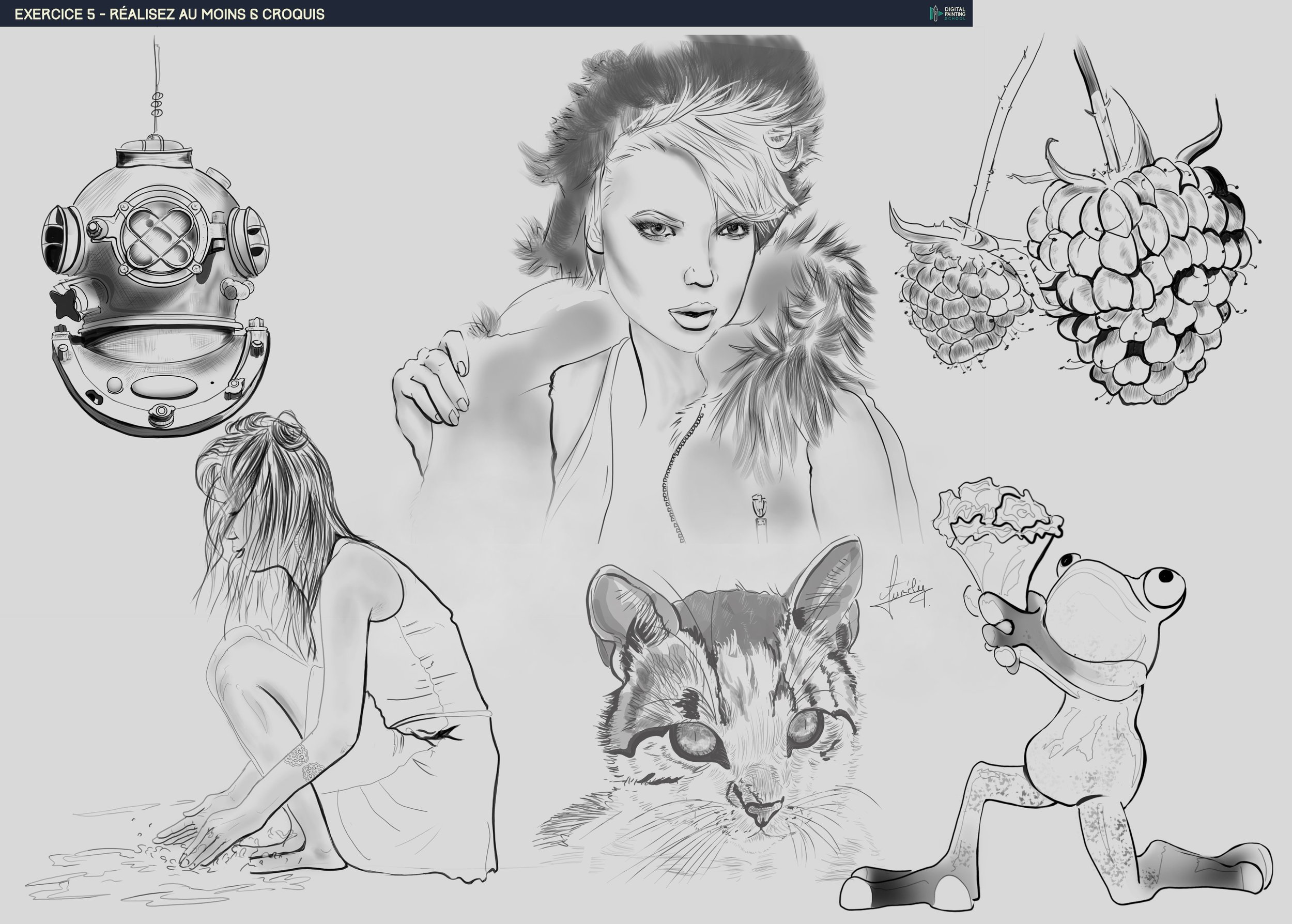Click the "Exercice 5" header title text
Image resolution: width=1292 pixels, height=924 pixels.
click(170, 14)
